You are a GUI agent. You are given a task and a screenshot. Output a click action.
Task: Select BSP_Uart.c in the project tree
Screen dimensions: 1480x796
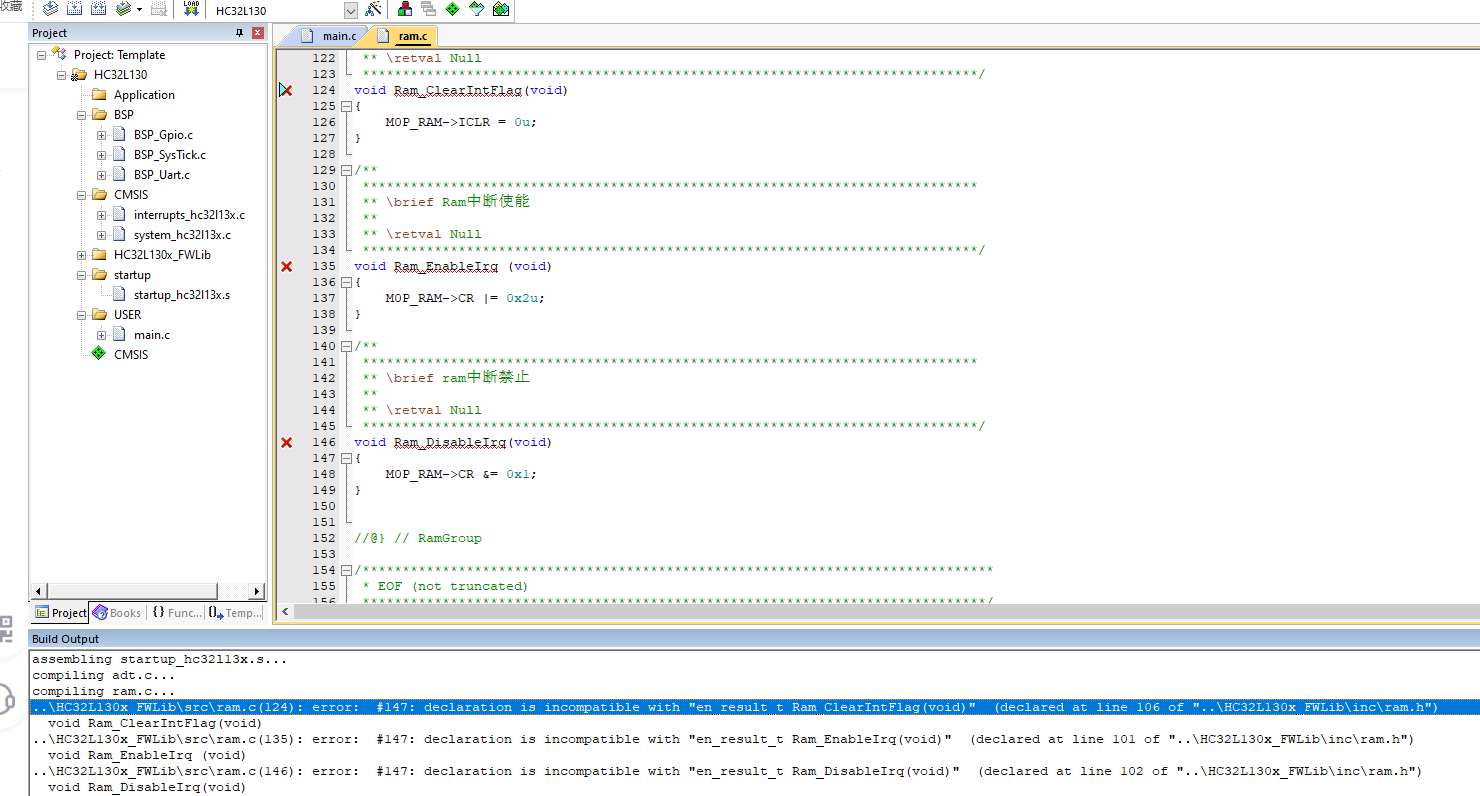[161, 175]
